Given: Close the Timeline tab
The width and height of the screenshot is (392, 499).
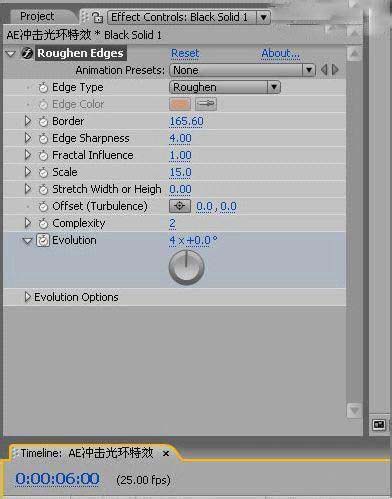Looking at the screenshot, I should pyautogui.click(x=166, y=454).
